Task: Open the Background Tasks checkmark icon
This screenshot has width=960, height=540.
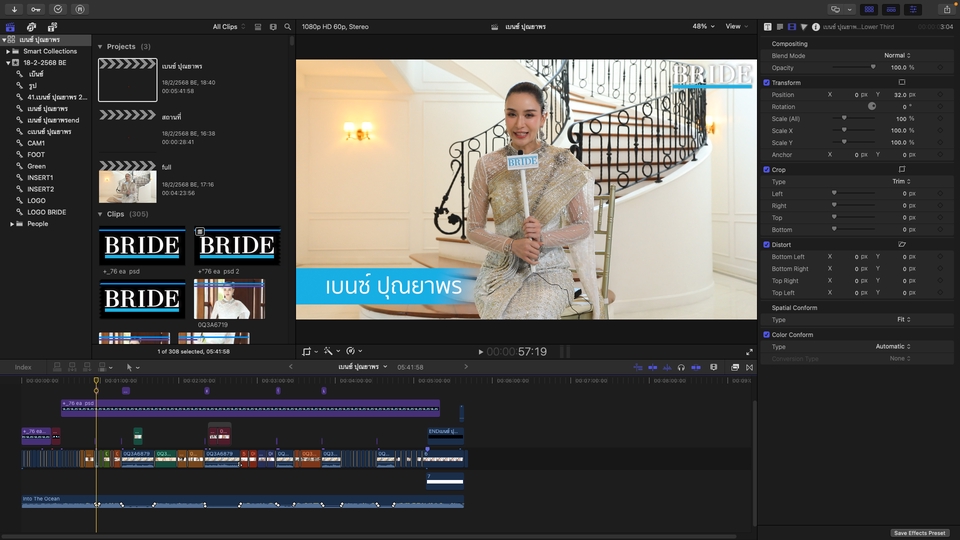Action: [58, 9]
